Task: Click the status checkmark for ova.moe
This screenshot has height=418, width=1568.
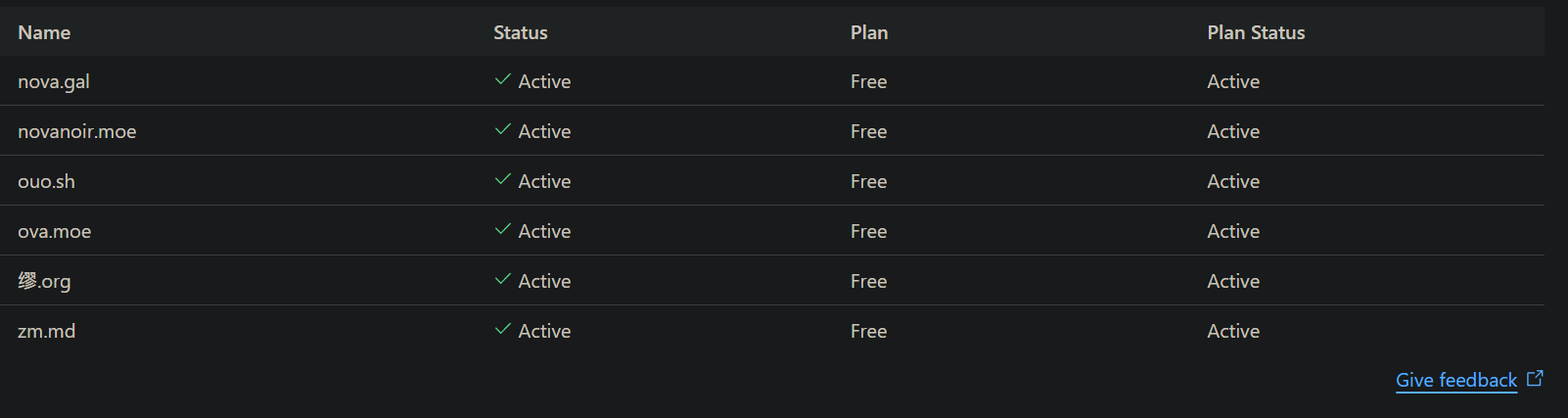Action: [503, 230]
